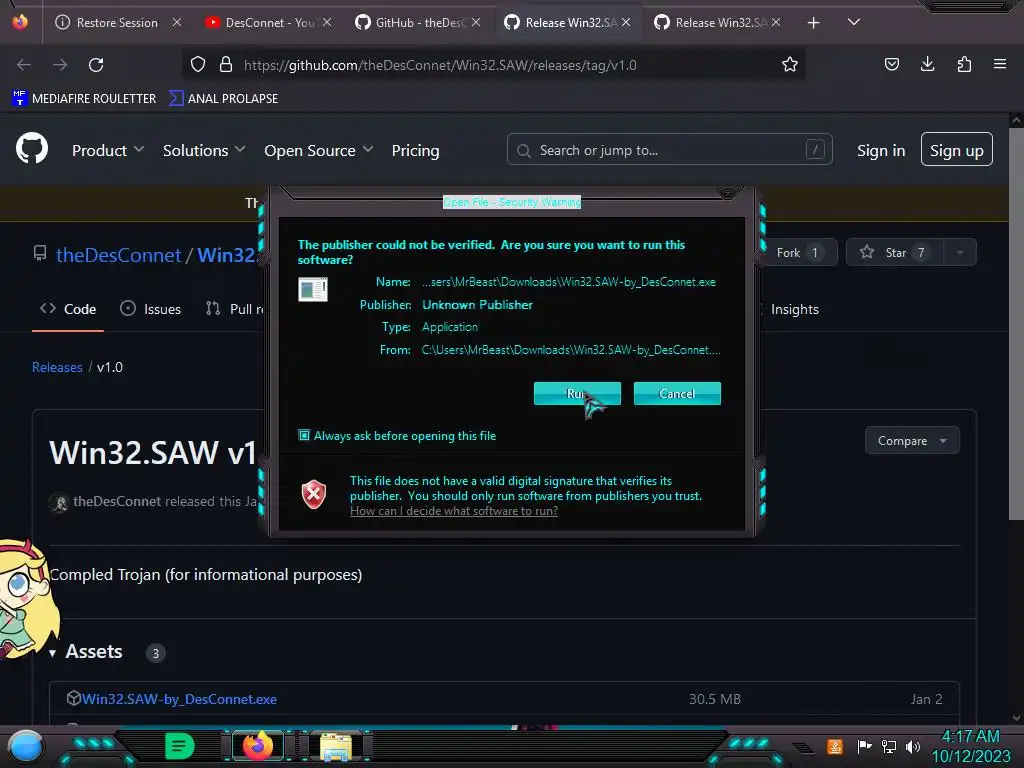This screenshot has width=1024, height=768.
Task: Open Pocket save icon in toolbar
Action: click(891, 64)
